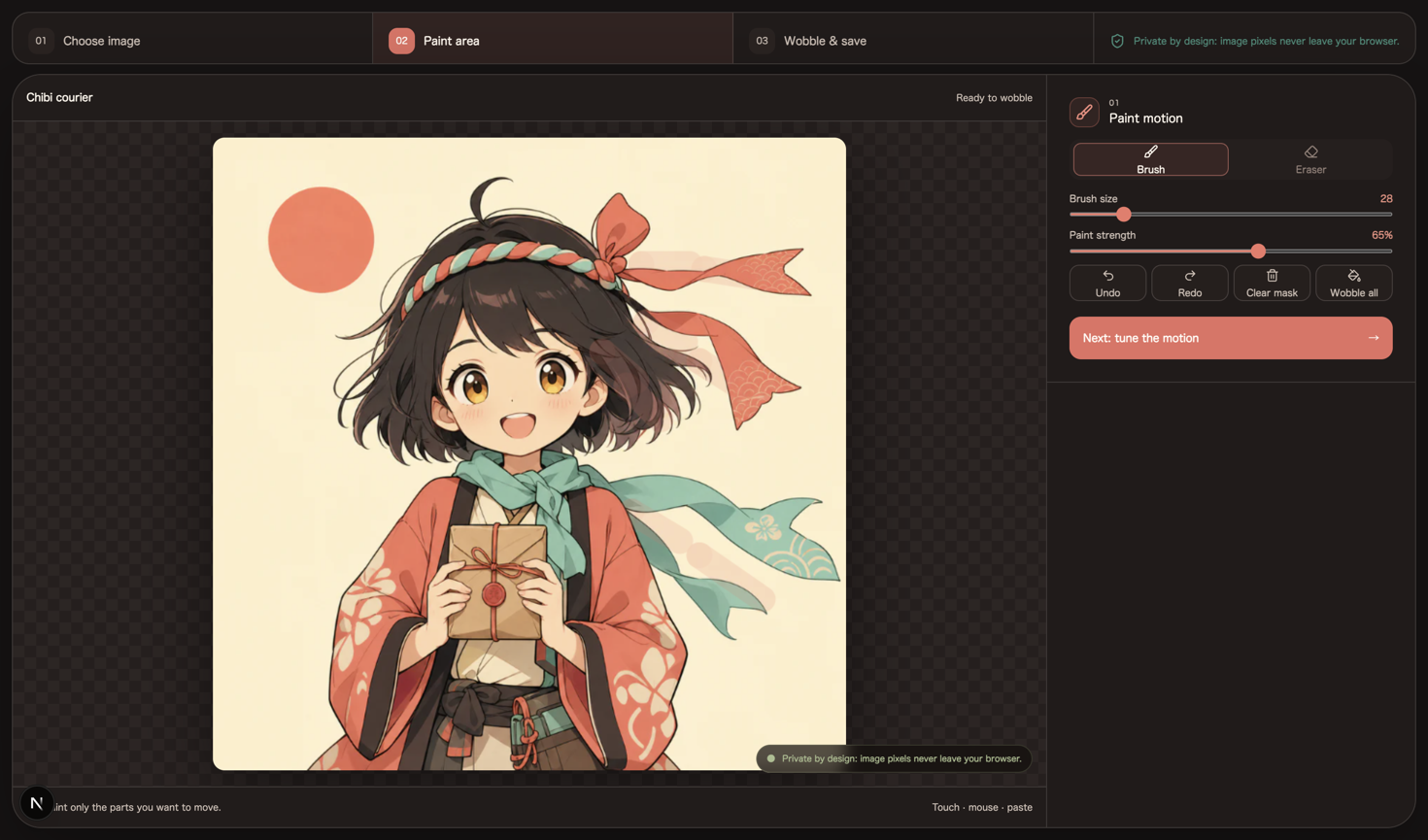
Task: Click the Brush size value 28
Action: 1386,198
